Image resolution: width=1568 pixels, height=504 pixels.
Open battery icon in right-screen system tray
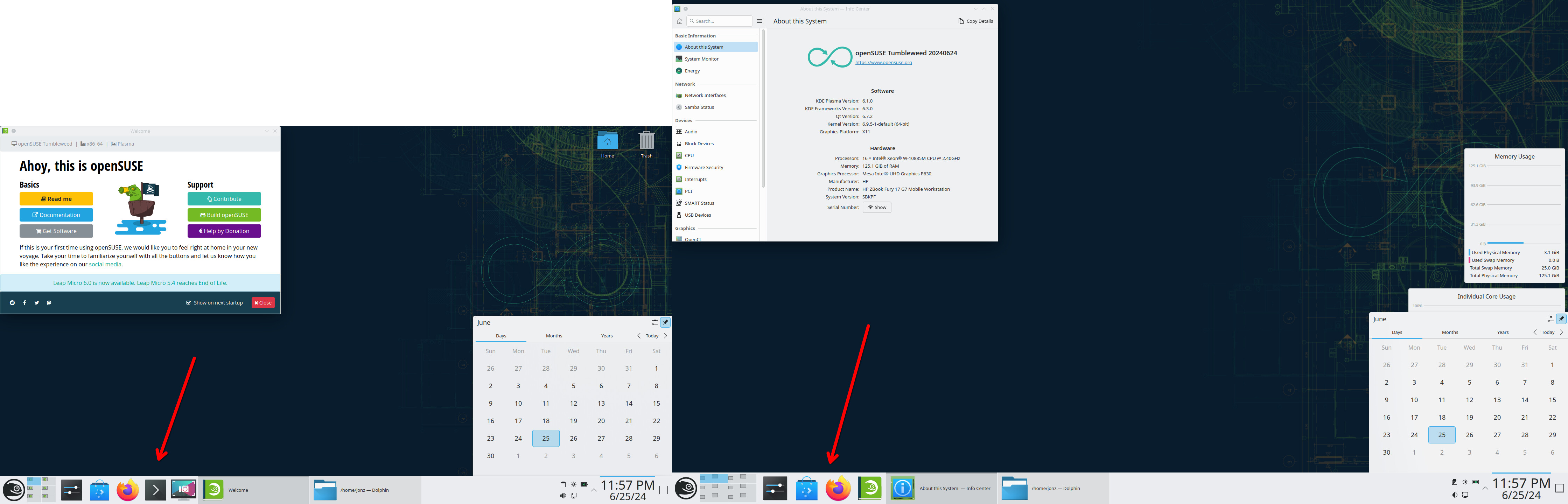[x=1476, y=482]
